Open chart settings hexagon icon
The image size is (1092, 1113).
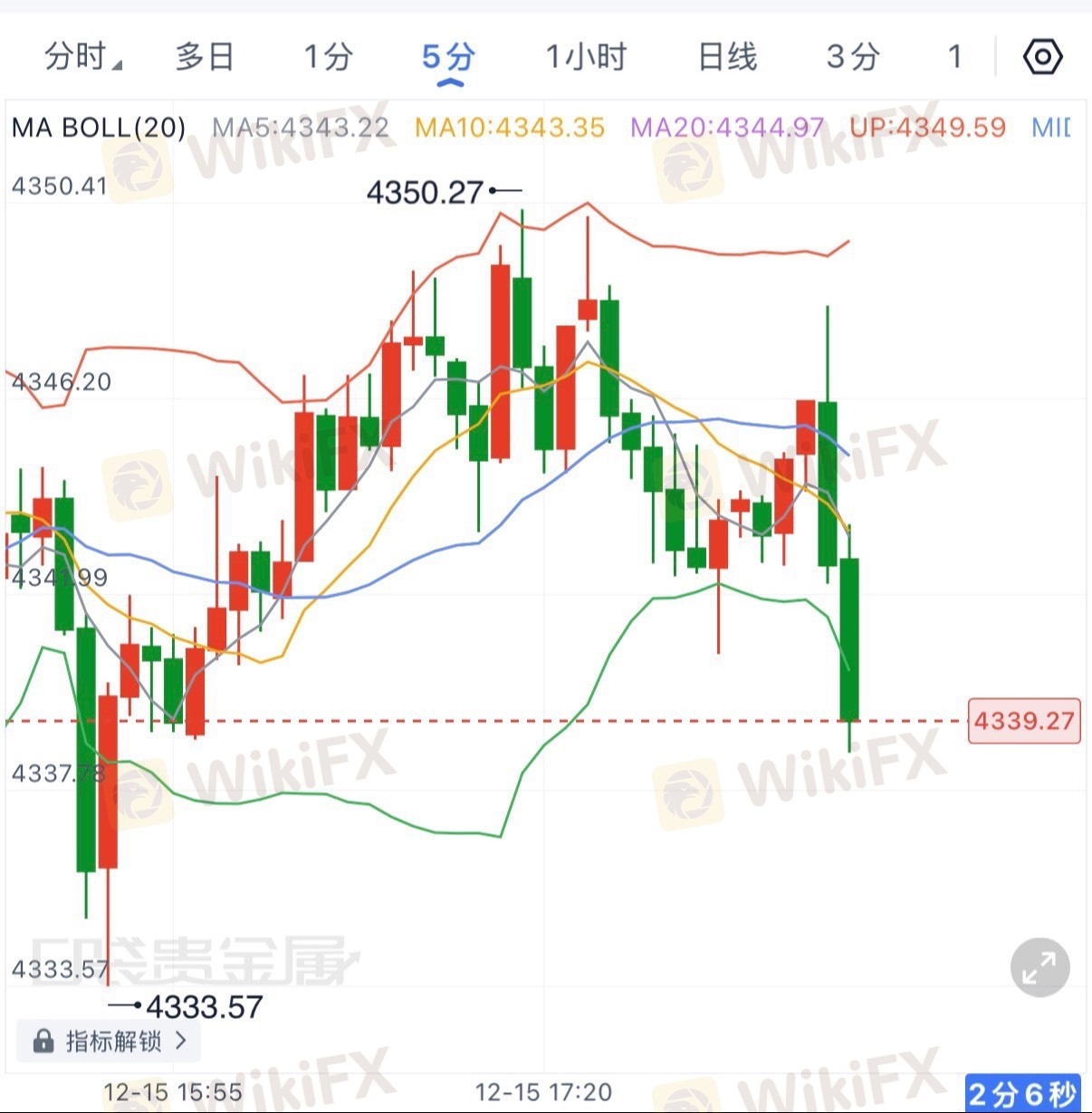coord(1042,57)
